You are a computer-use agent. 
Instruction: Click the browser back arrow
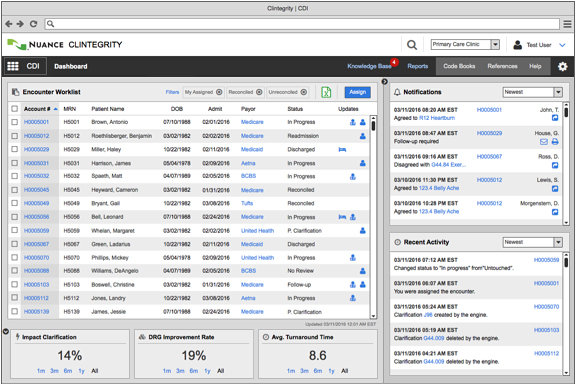click(x=9, y=24)
